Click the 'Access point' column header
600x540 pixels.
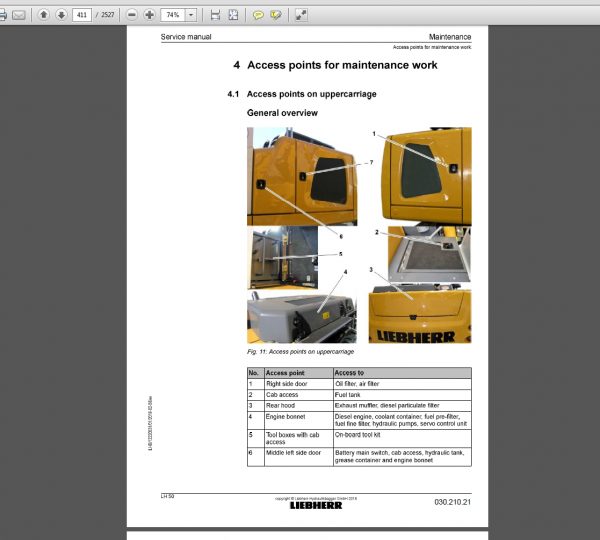(298, 373)
